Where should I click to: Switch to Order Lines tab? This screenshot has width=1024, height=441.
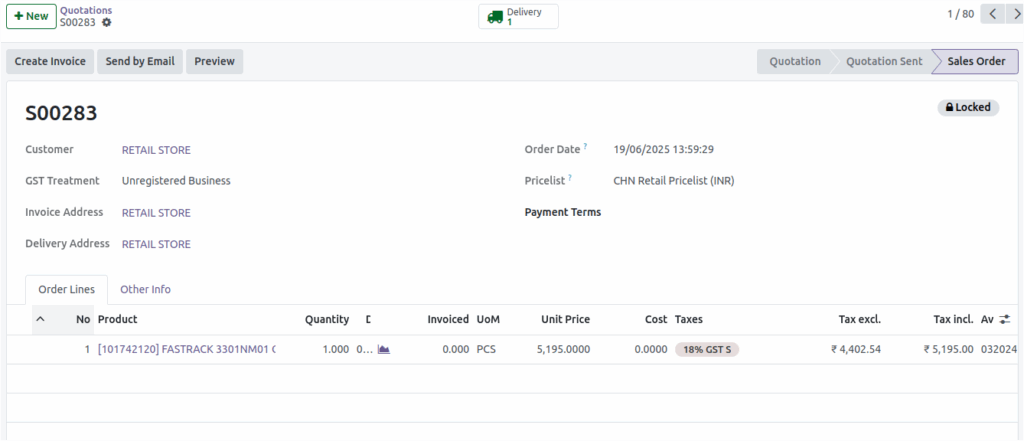click(67, 289)
